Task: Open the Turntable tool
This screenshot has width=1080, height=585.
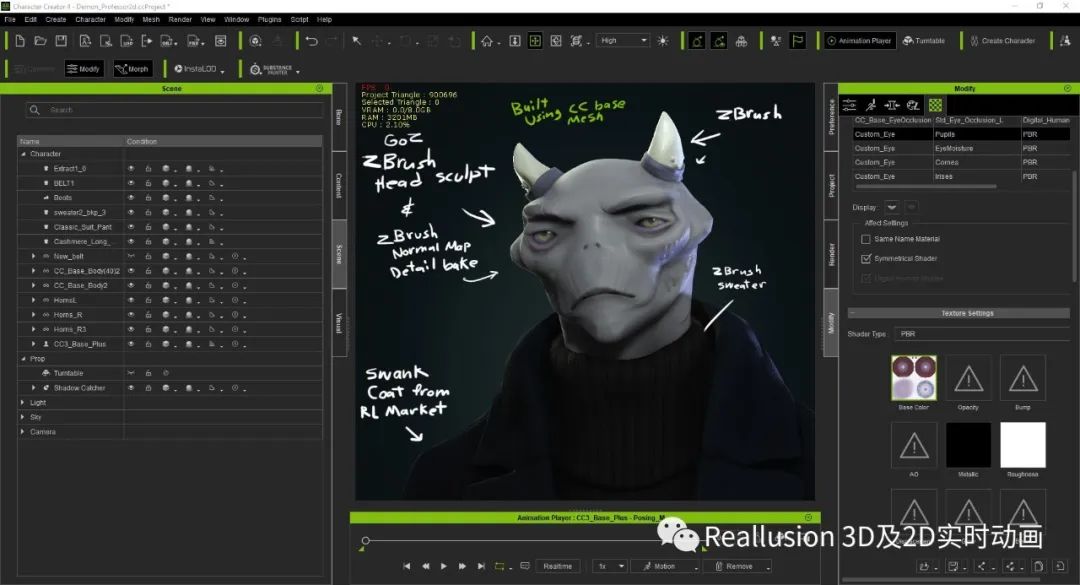Action: tap(924, 41)
